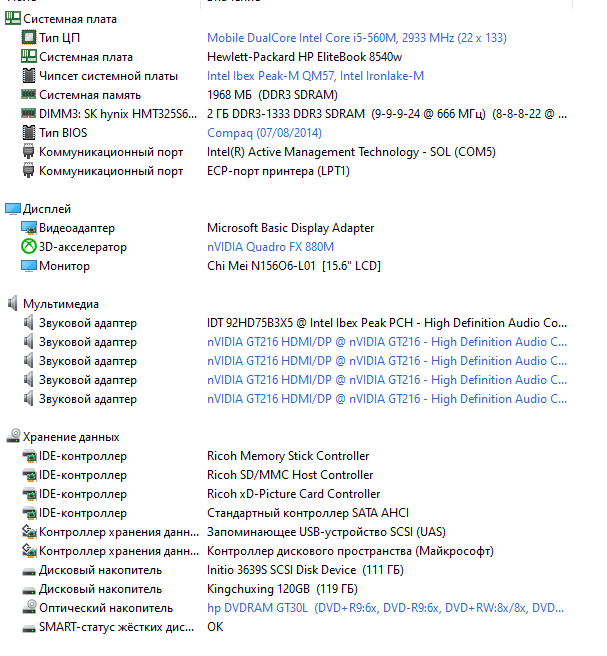Select the Мультимедиа section header text
This screenshot has width=607, height=656.
(61, 304)
